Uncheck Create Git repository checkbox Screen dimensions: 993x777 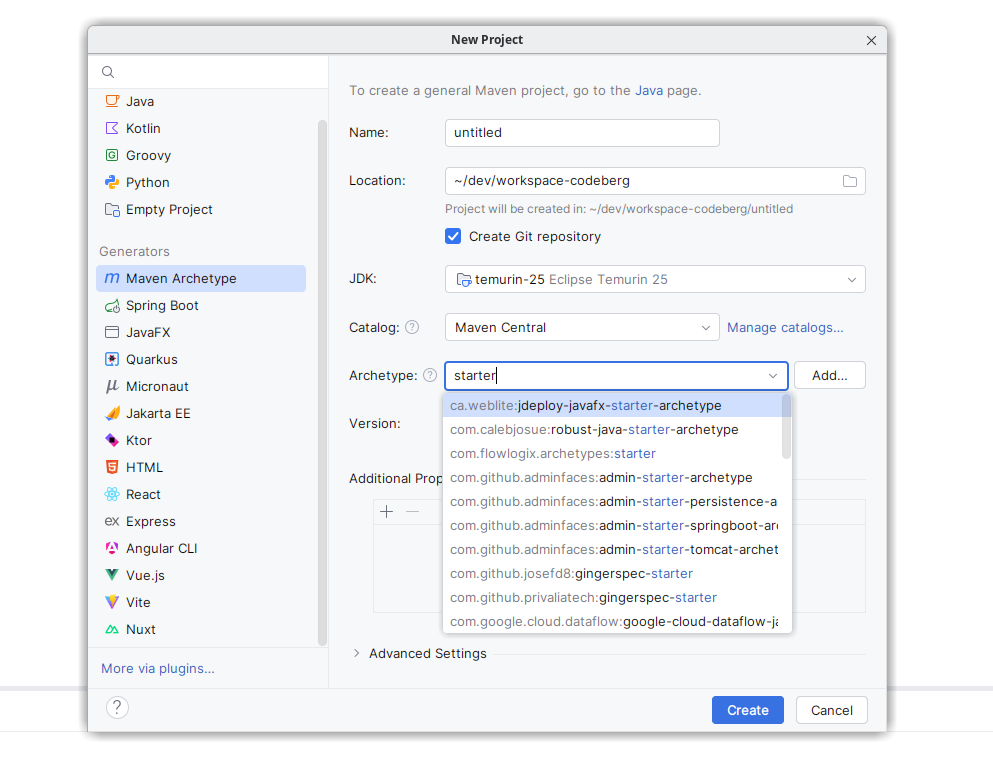453,237
